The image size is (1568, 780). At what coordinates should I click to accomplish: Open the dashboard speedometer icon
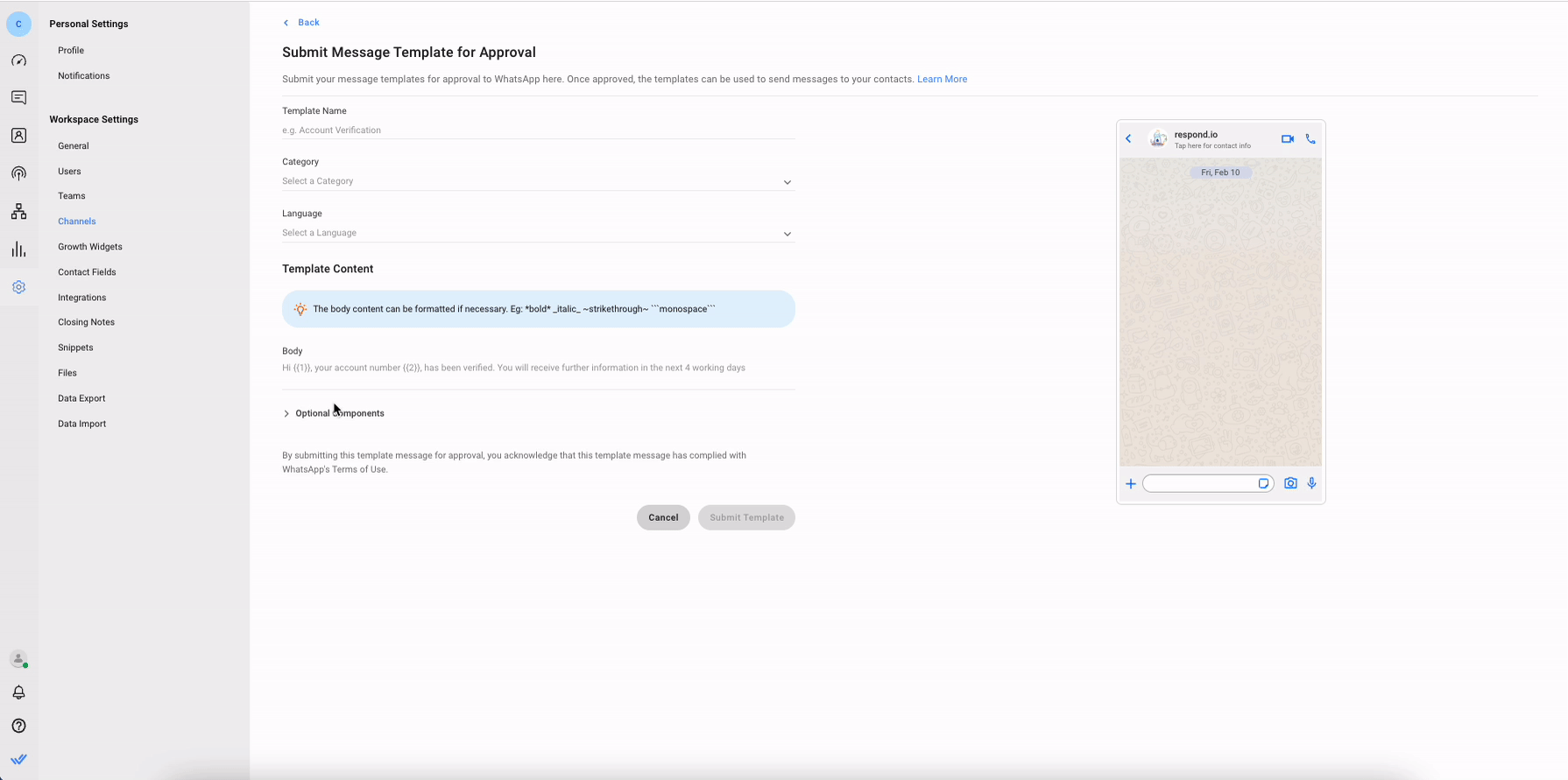[18, 61]
